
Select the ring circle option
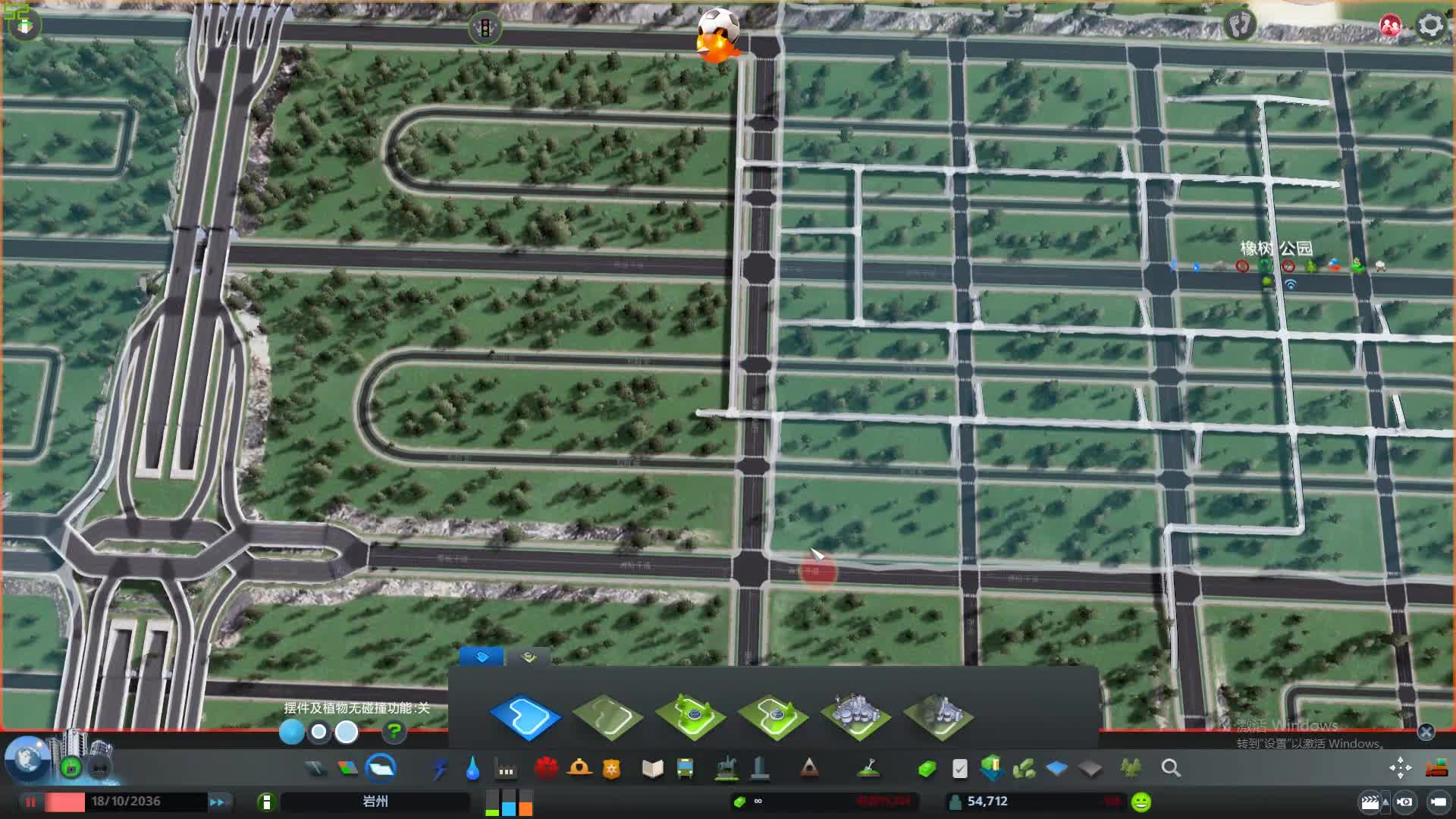coord(319,732)
